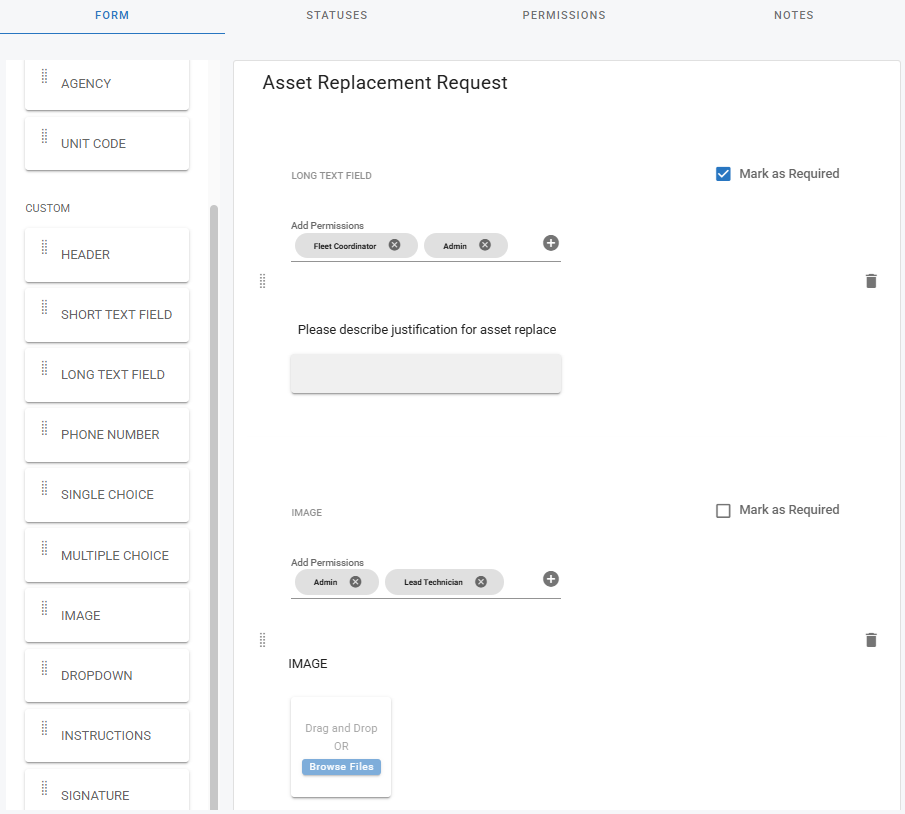
Task: Click drag handle beside Image field block
Action: [x=263, y=640]
